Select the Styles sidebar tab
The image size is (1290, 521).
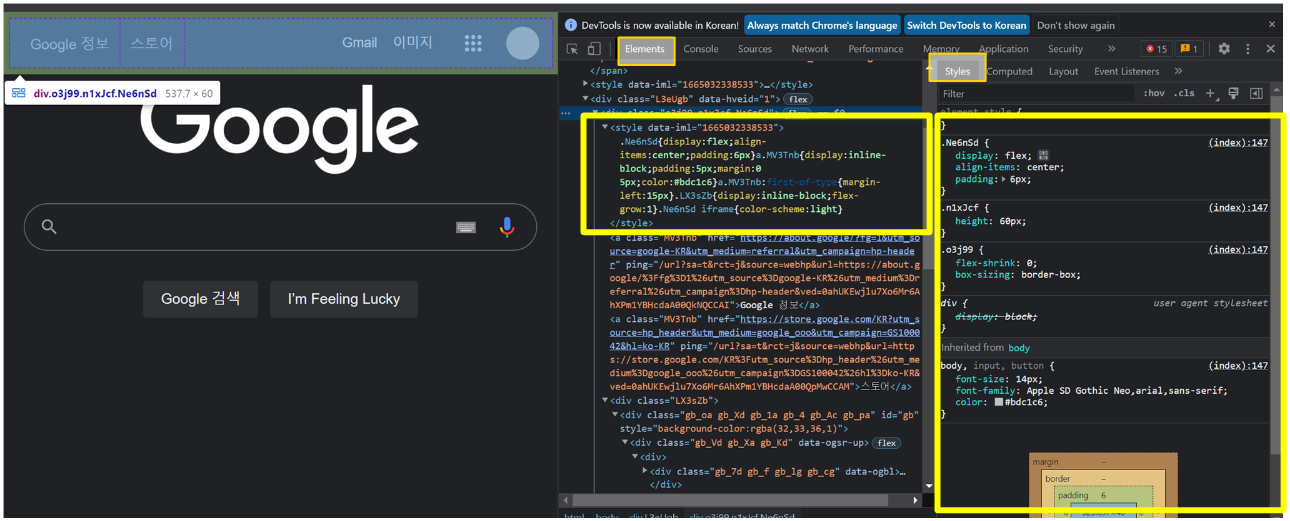click(957, 71)
